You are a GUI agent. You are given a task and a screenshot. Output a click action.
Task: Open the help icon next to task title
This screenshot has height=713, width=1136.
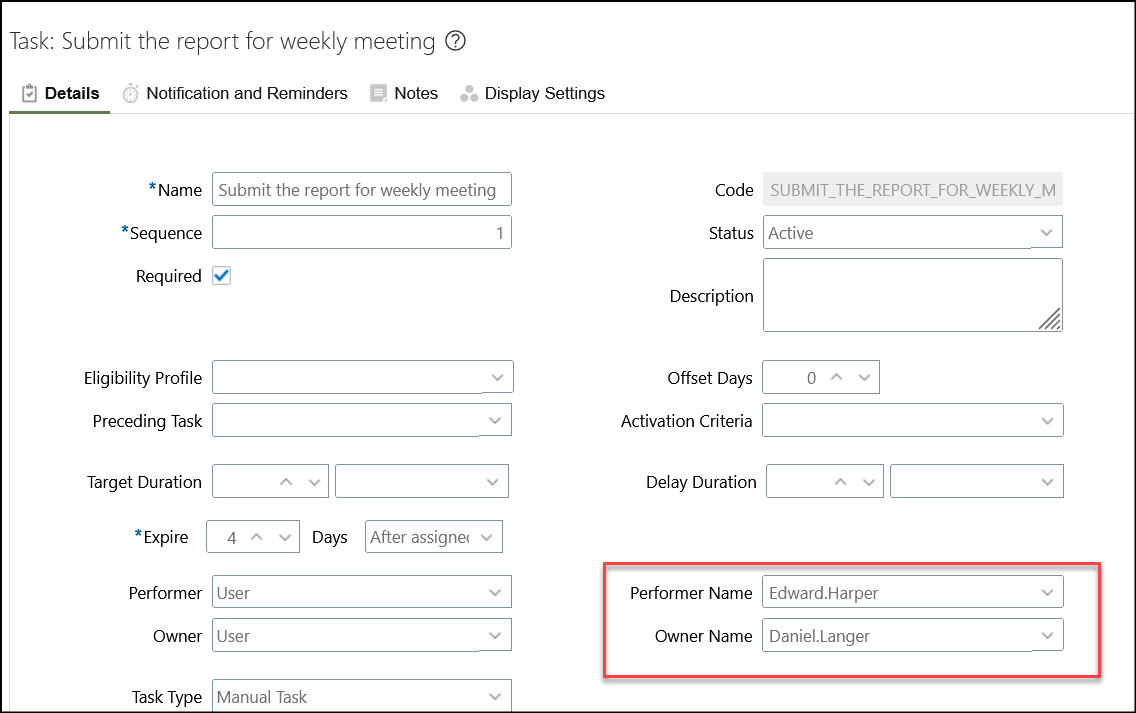455,41
